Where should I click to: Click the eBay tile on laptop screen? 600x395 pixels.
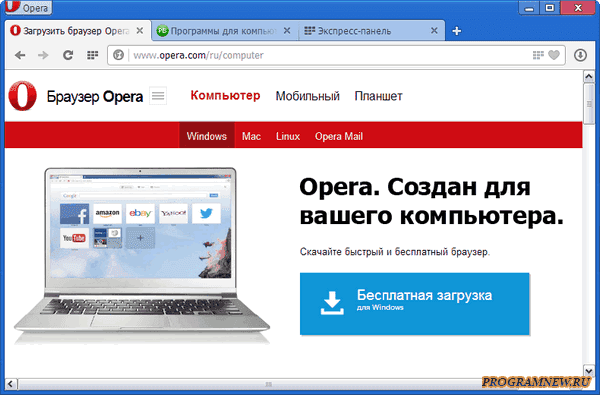click(140, 214)
